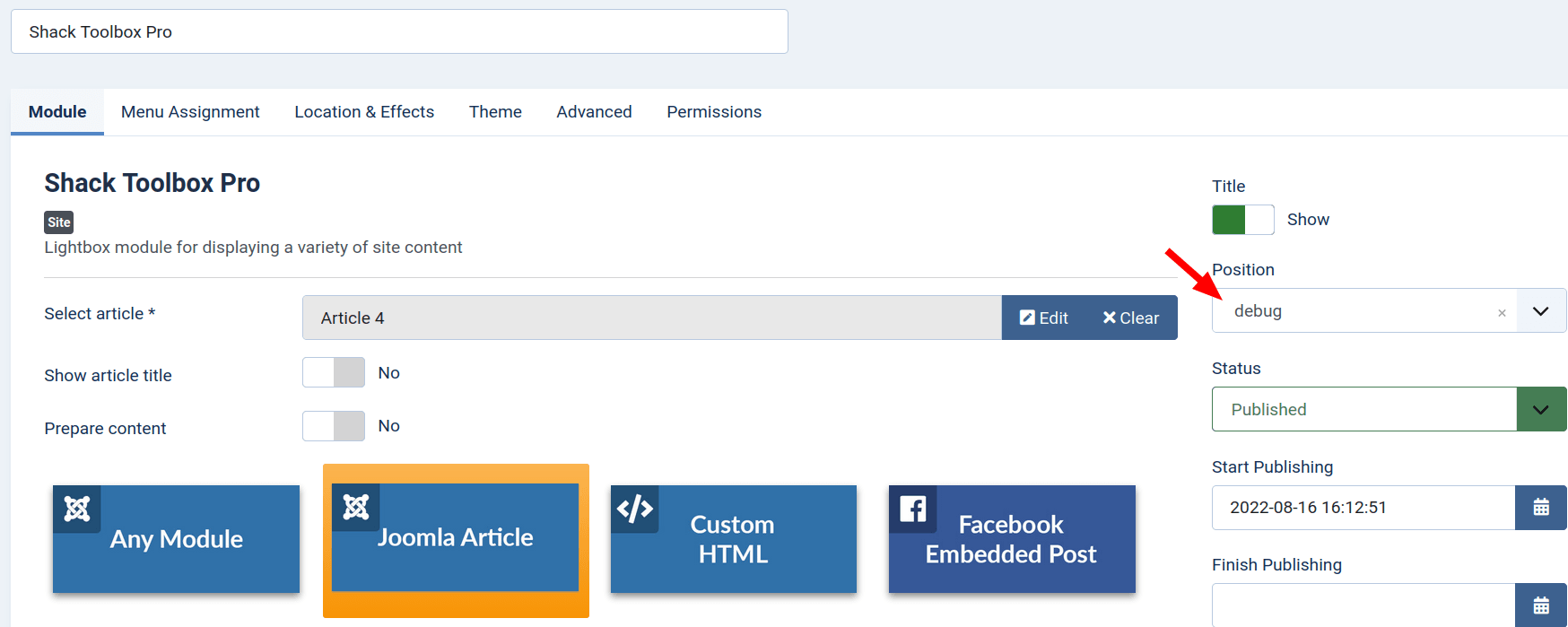Expand the Position dropdown arrow

[x=1541, y=311]
